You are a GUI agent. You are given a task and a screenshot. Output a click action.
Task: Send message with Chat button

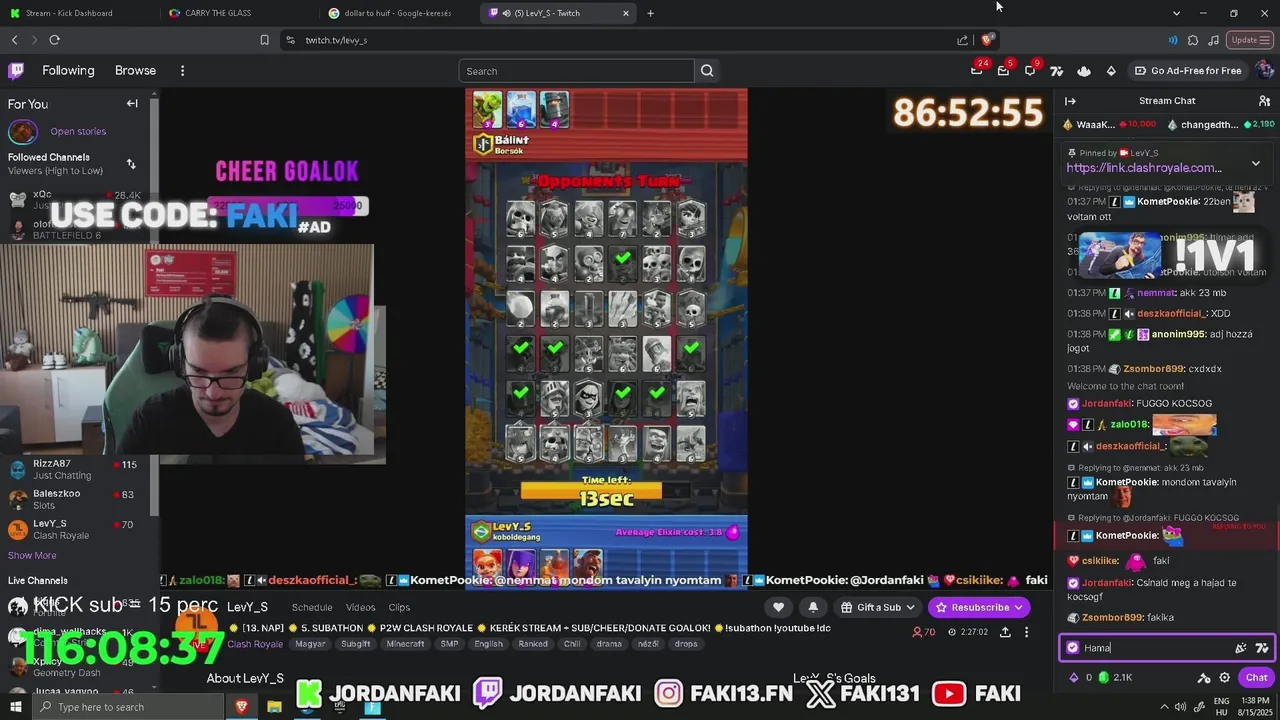click(x=1256, y=677)
